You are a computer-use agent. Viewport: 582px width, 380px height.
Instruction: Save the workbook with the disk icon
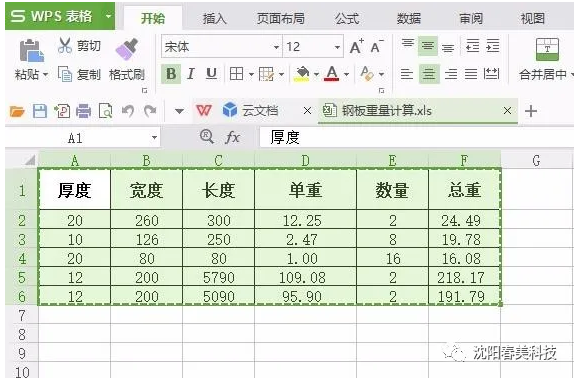click(40, 111)
